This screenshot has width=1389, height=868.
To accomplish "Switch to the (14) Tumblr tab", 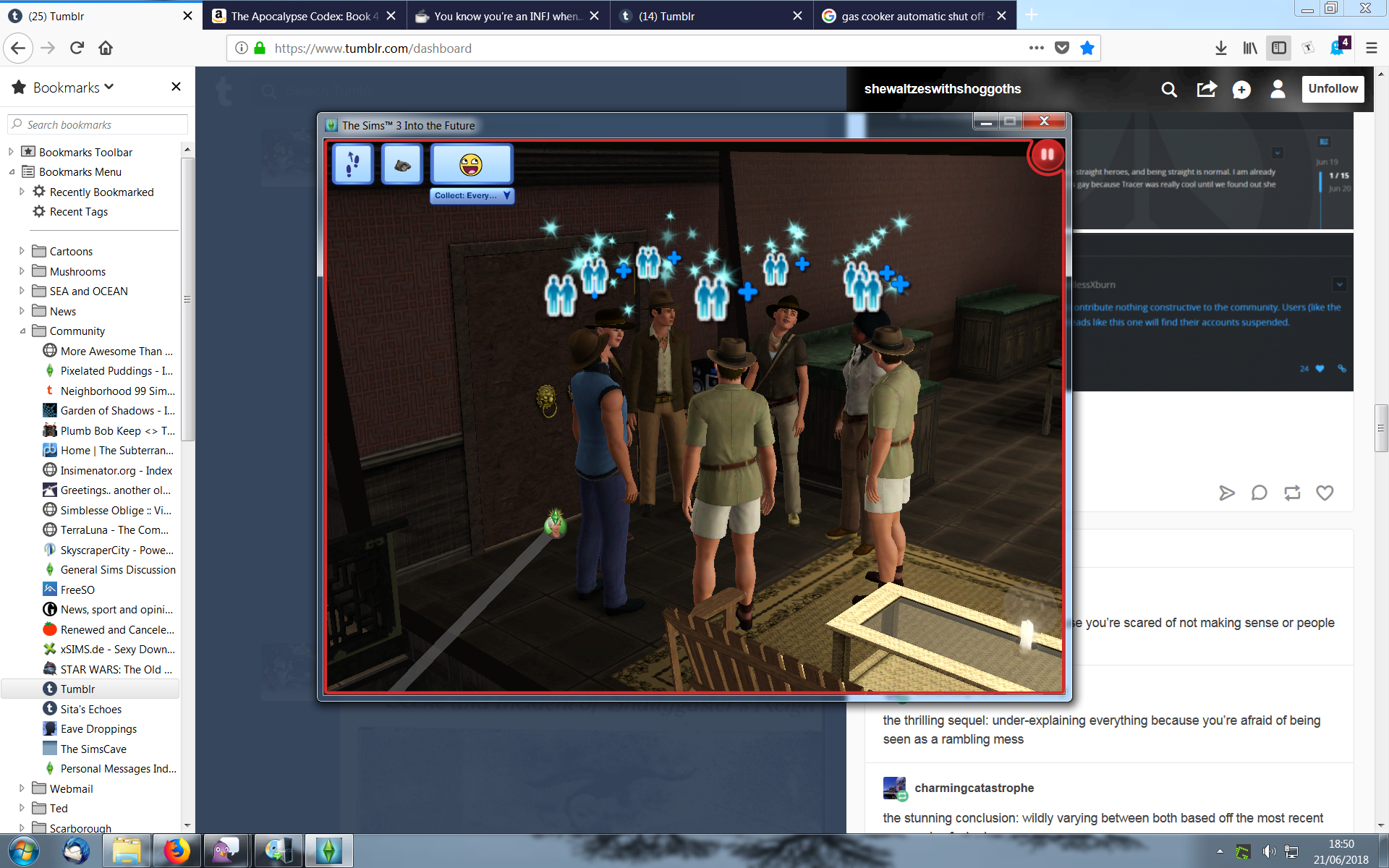I will pos(712,16).
